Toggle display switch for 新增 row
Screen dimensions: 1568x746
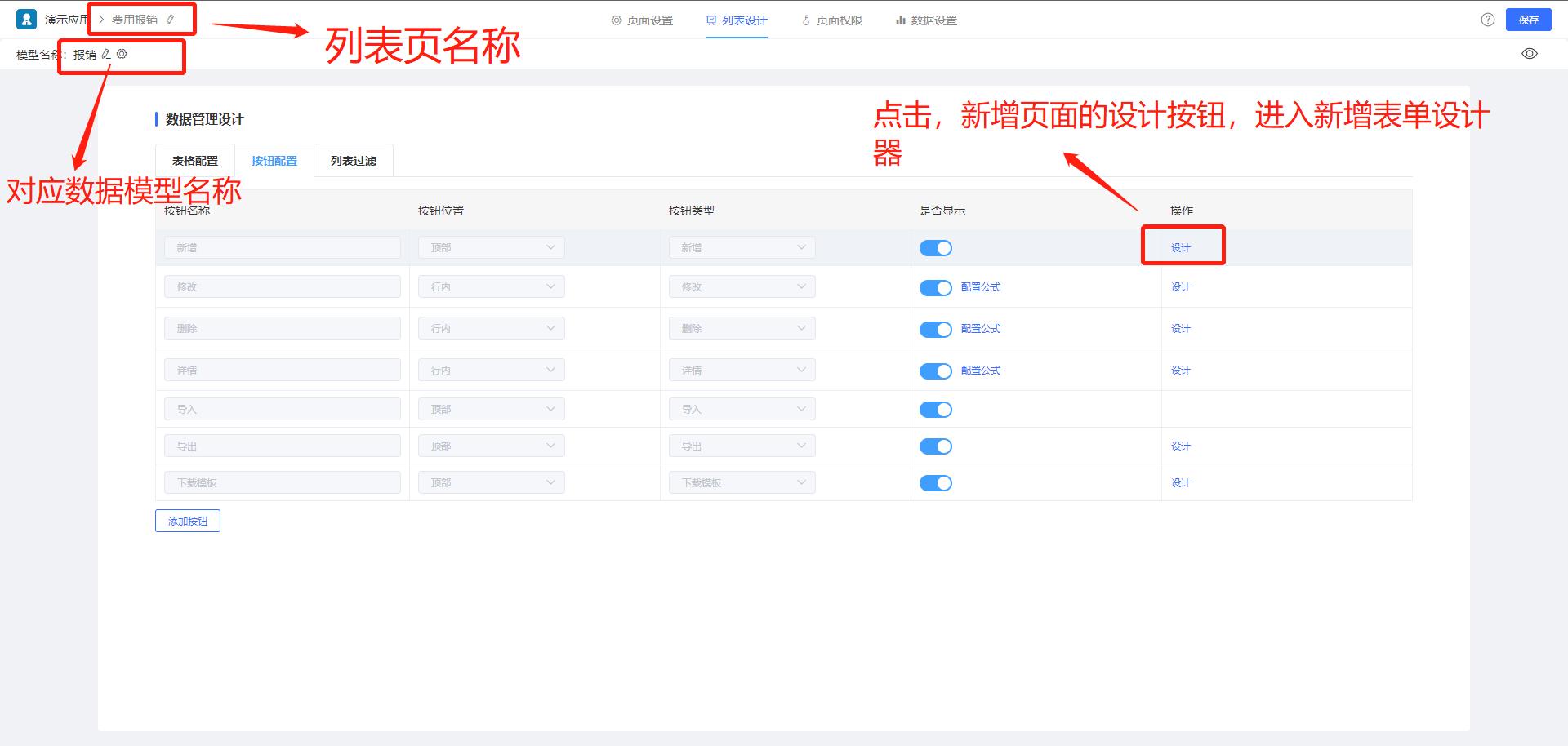[x=936, y=248]
